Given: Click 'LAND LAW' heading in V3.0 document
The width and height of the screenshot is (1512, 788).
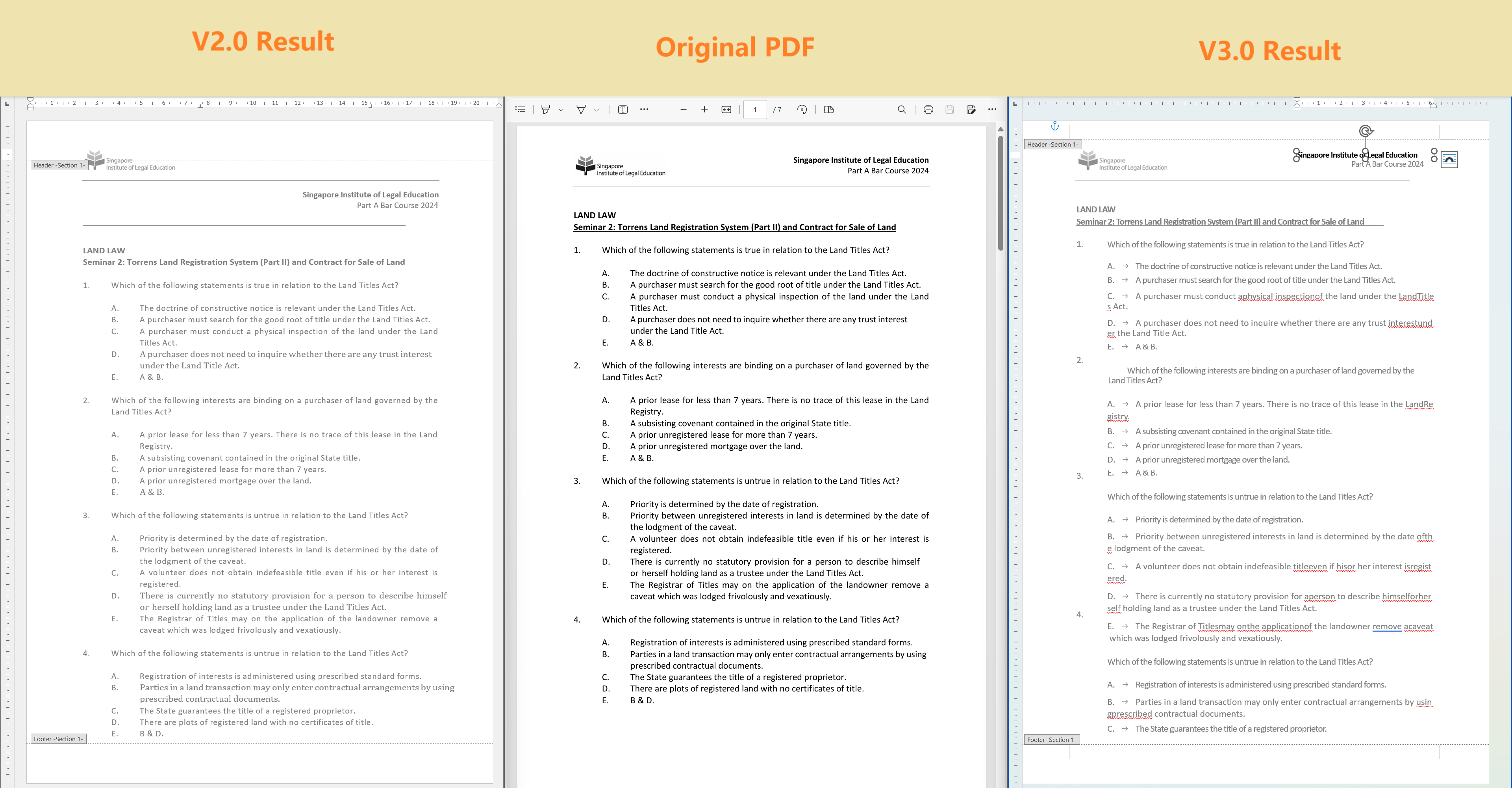Looking at the screenshot, I should coord(1096,210).
